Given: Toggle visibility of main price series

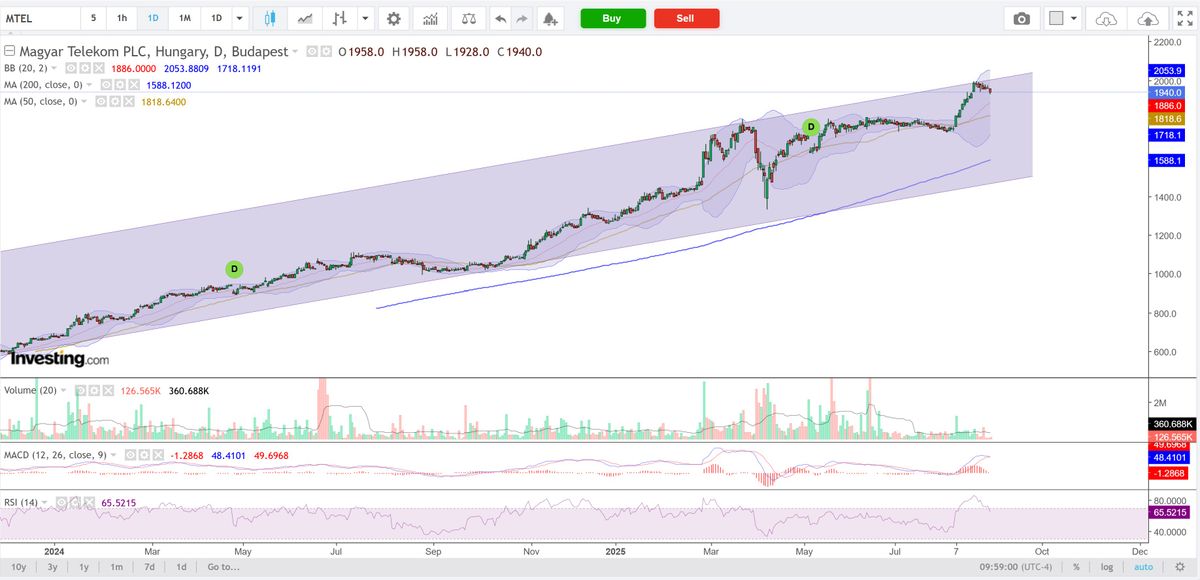Looking at the screenshot, I should click(313, 51).
